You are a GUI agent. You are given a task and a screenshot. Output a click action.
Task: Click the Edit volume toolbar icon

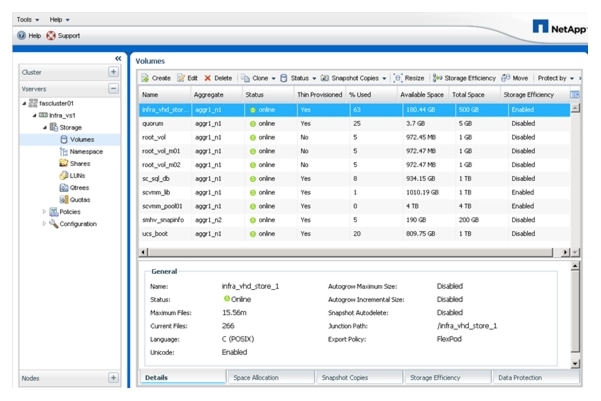coord(187,78)
